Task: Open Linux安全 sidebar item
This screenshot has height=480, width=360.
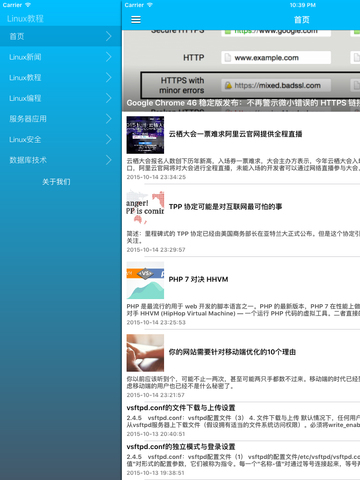Action: [x=61, y=140]
